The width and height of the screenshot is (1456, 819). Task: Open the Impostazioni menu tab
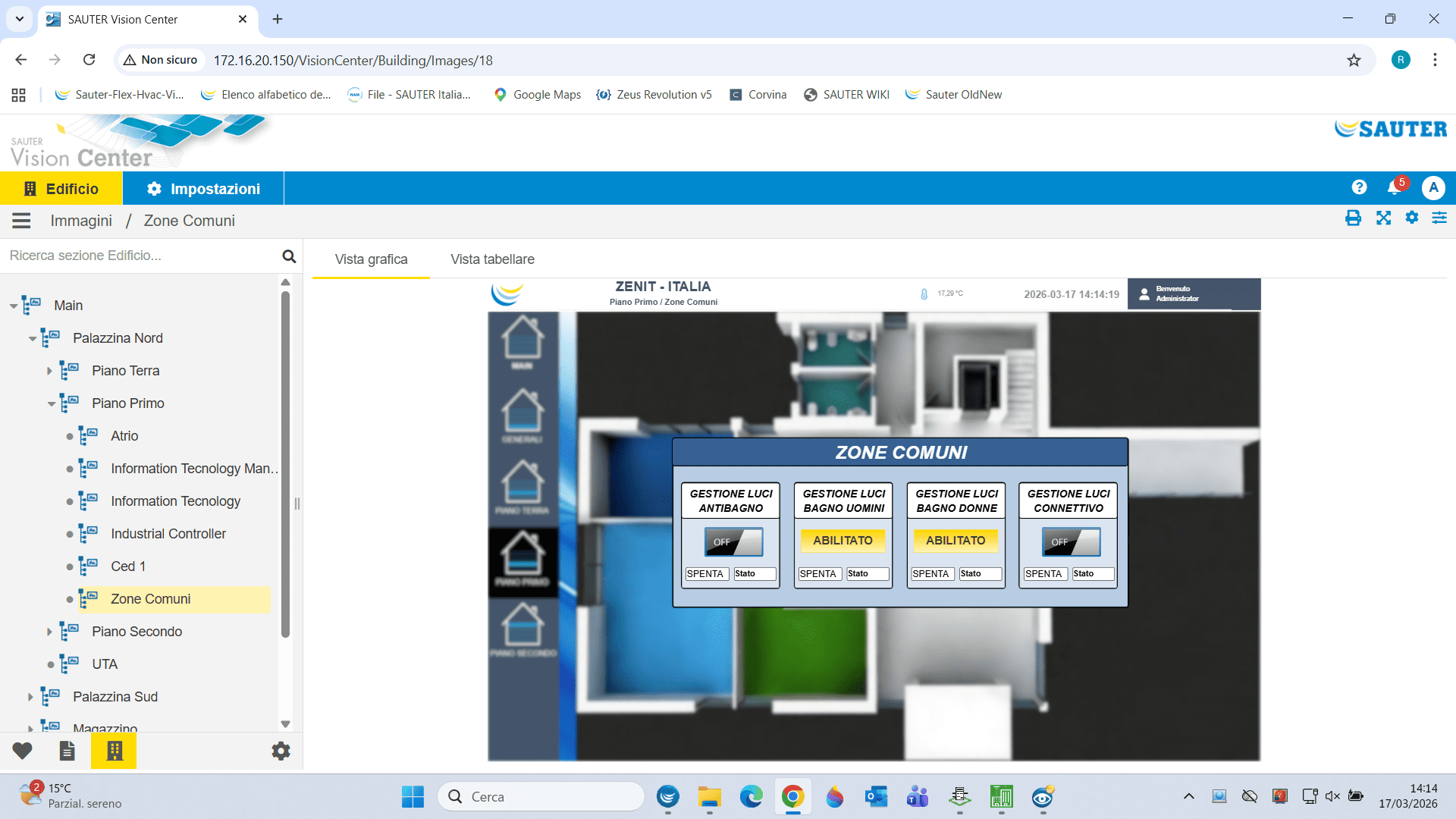tap(203, 189)
